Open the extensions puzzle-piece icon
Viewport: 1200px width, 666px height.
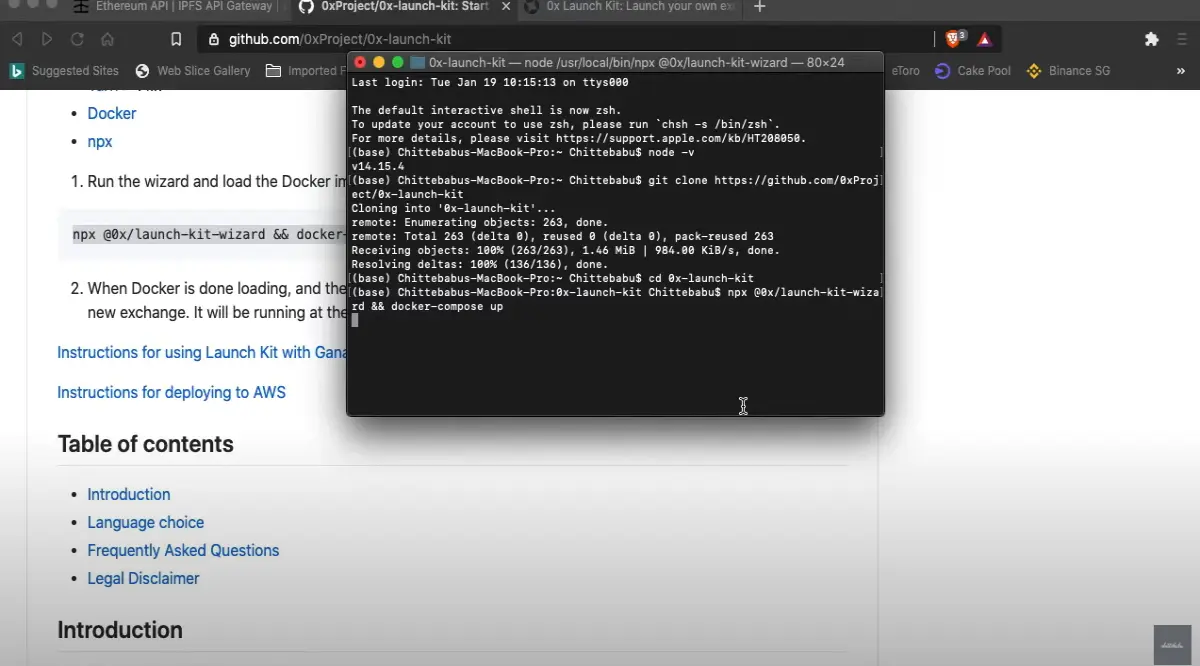(x=1151, y=39)
